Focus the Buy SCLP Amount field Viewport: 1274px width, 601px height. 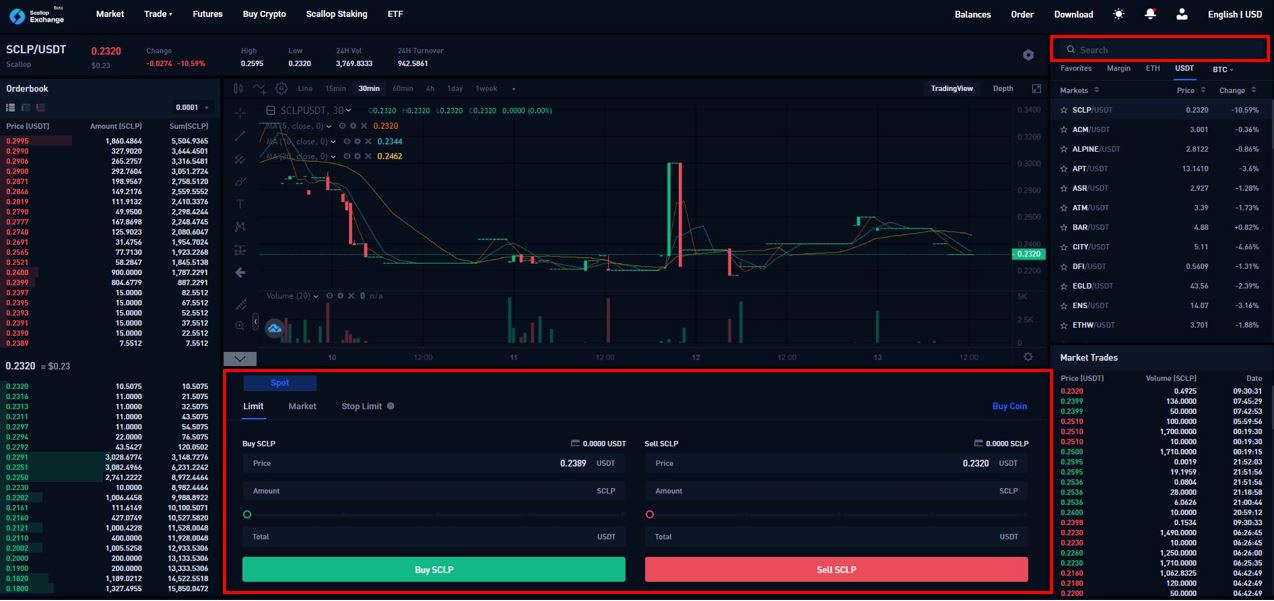coord(434,491)
